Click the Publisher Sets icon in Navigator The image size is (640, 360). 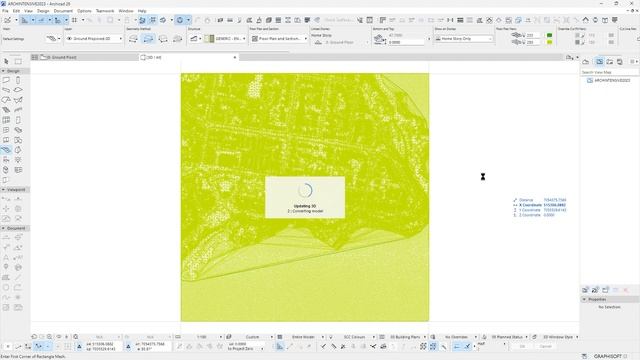620,62
